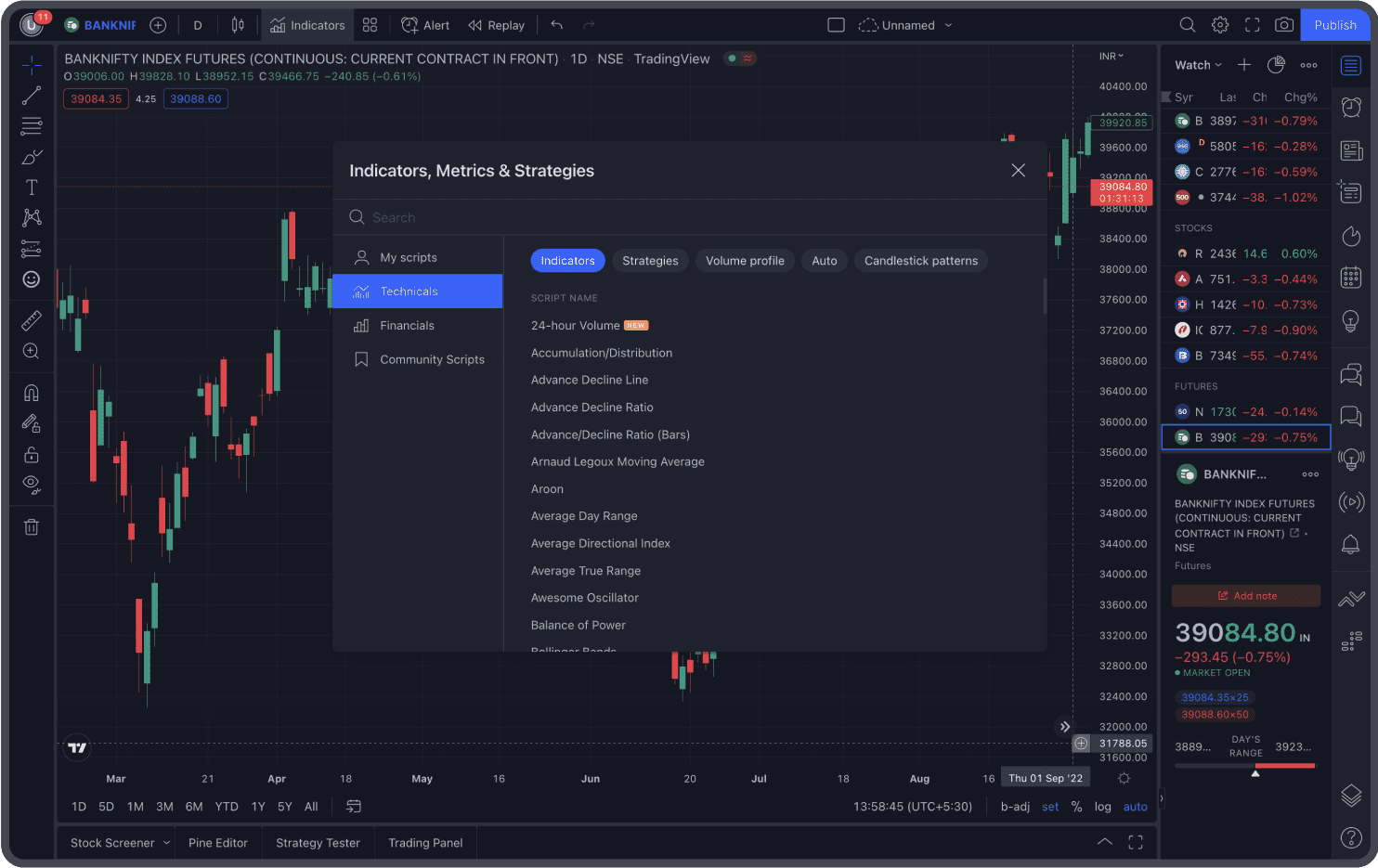Select Technicals category
Viewport: 1378px width, 868px height.
pyautogui.click(x=418, y=291)
